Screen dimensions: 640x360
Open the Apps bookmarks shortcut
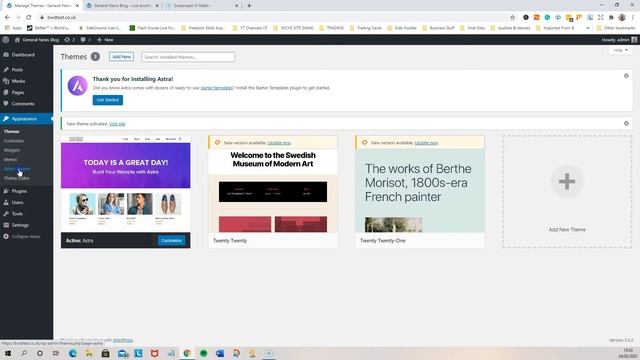13,28
